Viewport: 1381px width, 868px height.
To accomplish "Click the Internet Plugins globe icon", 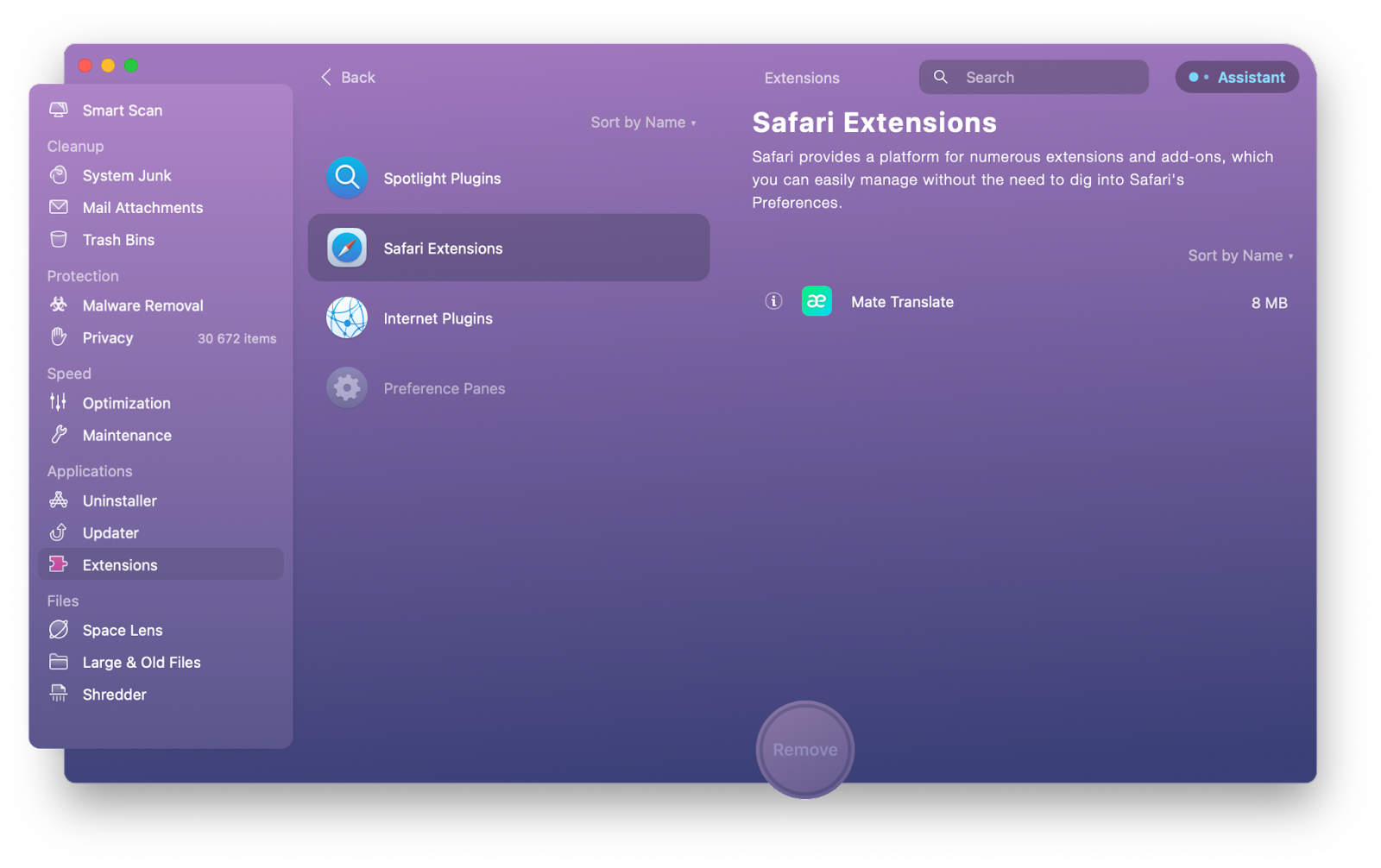I will coord(347,318).
